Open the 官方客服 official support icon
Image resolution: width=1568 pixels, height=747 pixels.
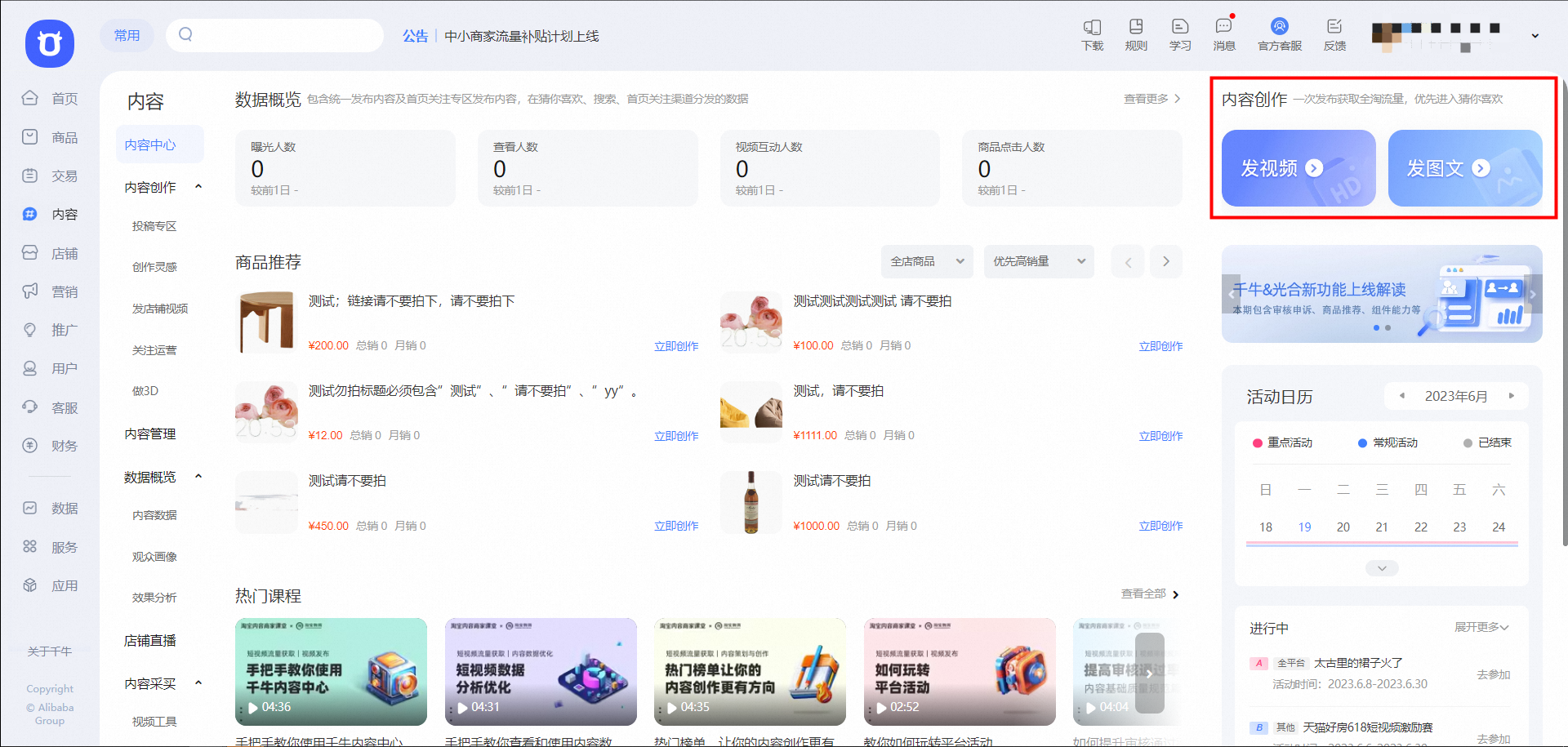click(1280, 26)
